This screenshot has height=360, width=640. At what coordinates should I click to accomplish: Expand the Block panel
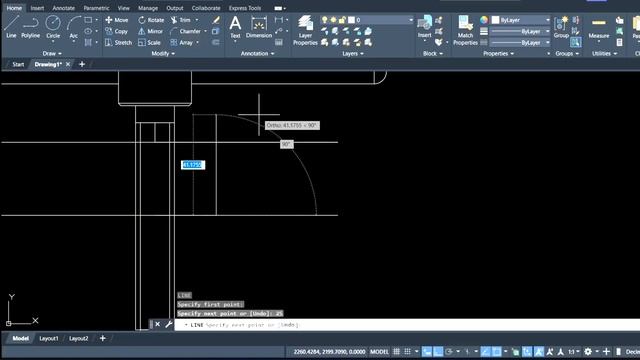coord(433,53)
